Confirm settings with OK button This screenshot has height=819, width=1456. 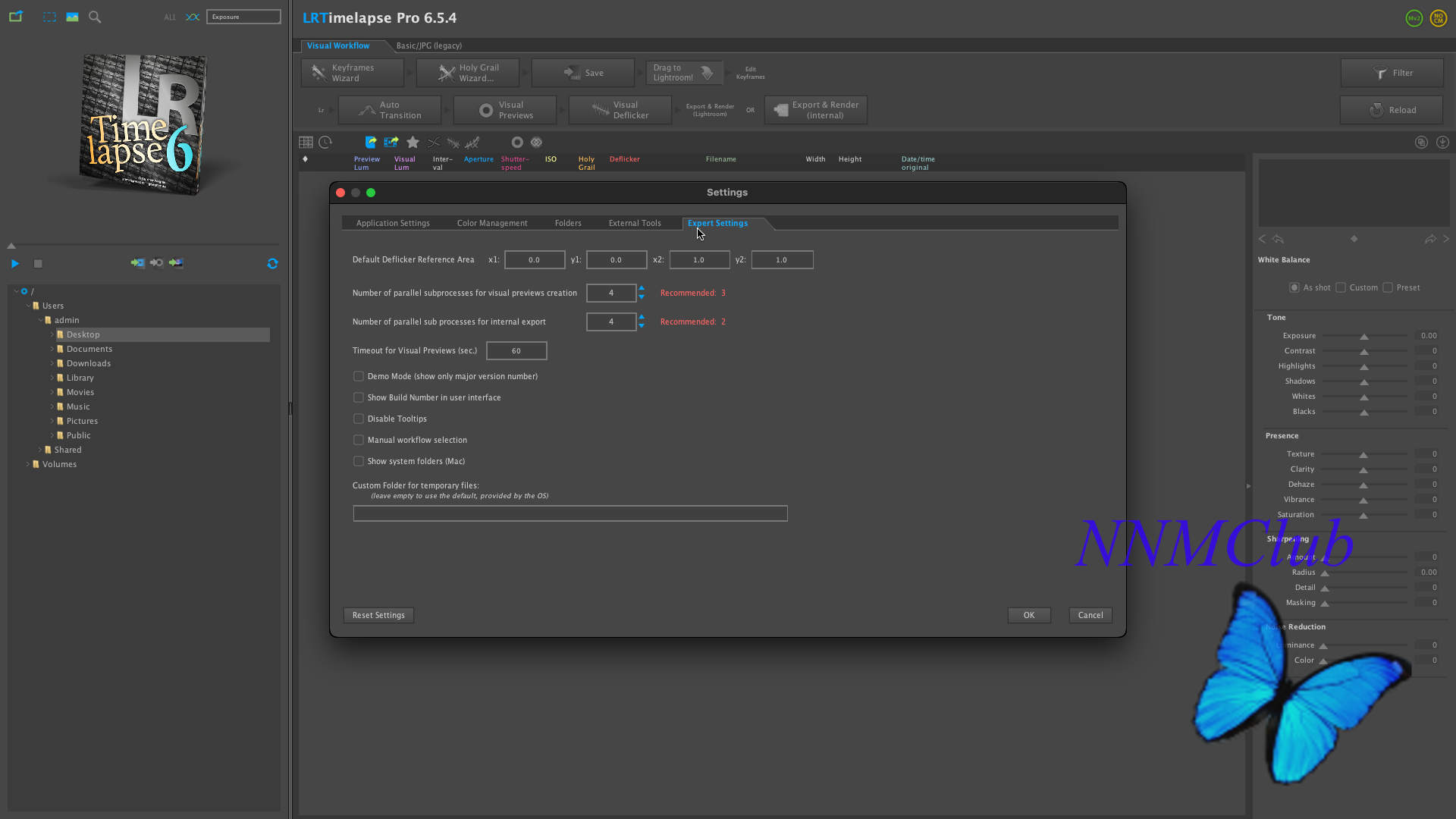click(x=1029, y=615)
